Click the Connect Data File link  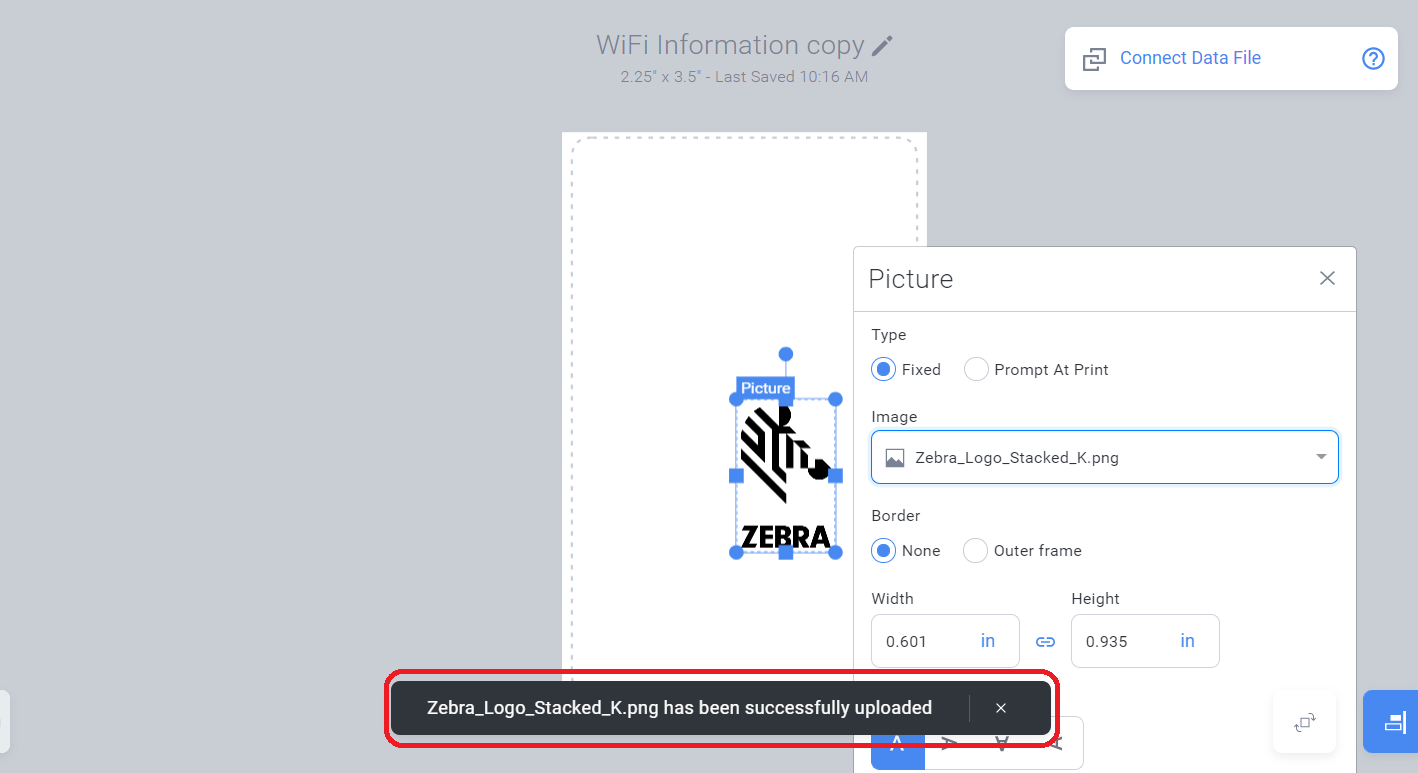pyautogui.click(x=1190, y=58)
